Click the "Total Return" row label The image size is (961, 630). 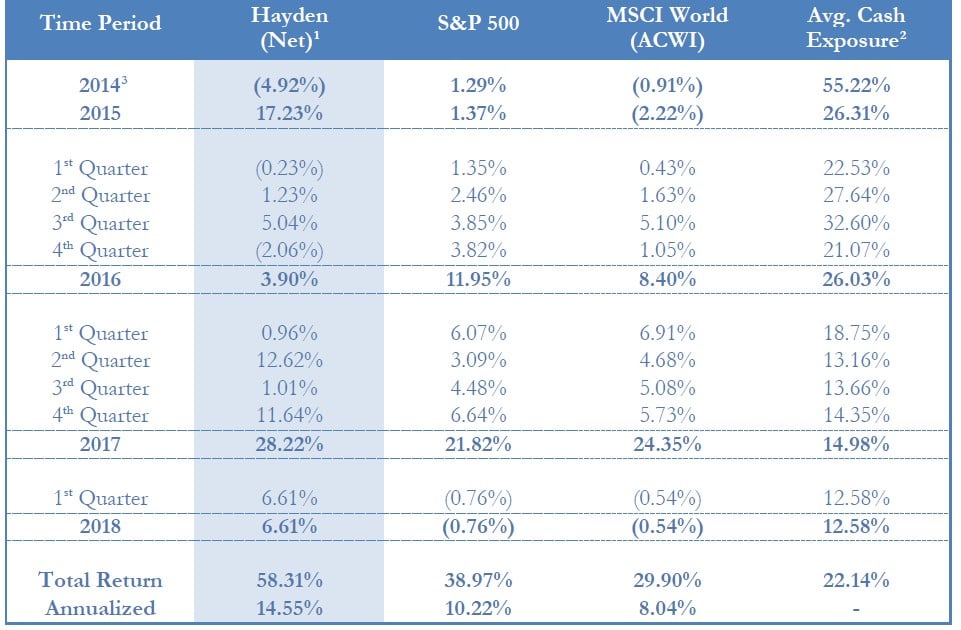pos(101,580)
